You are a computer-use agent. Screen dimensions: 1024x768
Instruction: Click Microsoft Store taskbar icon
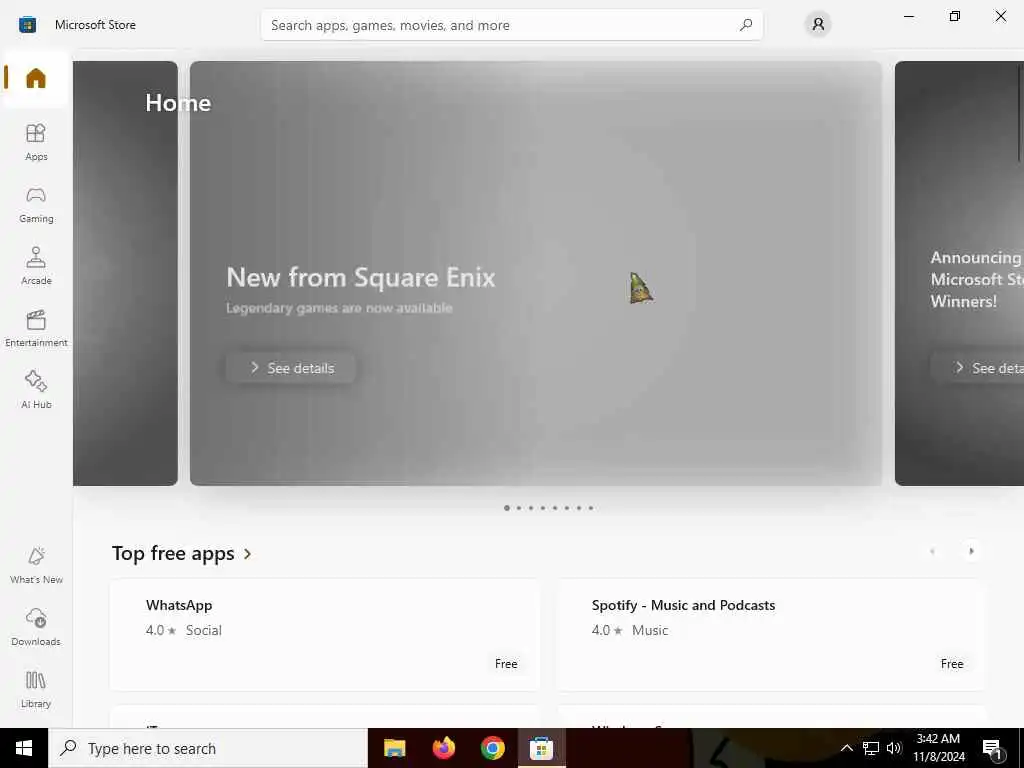click(x=541, y=748)
